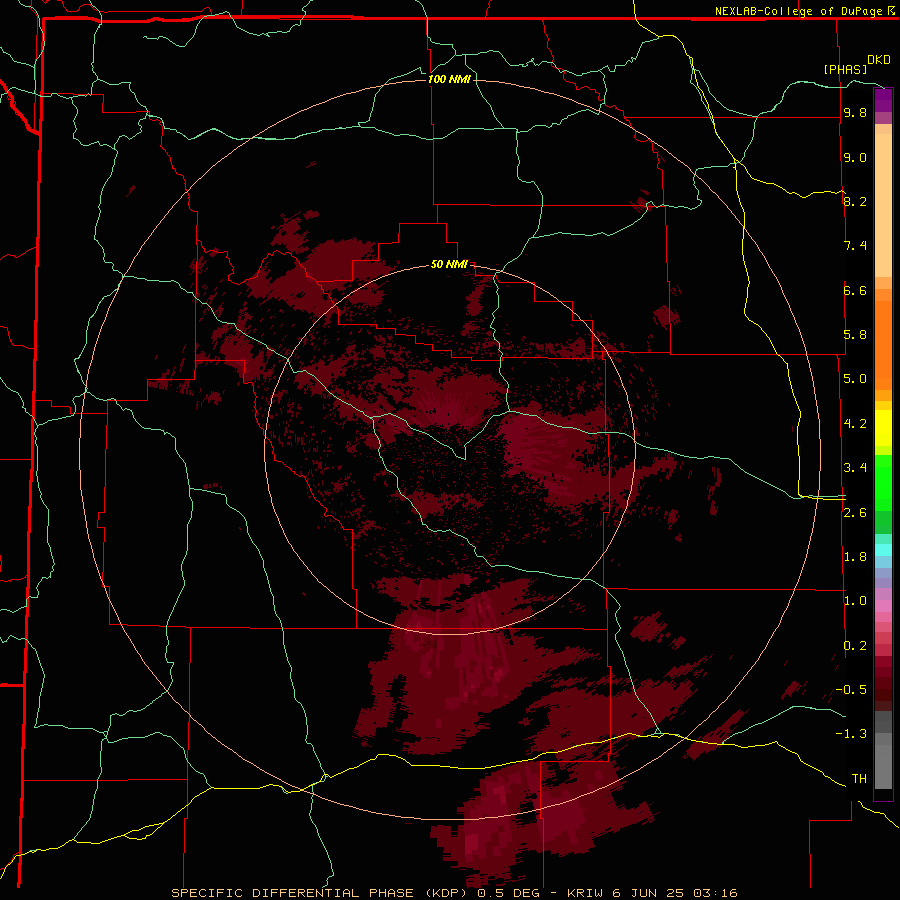Pick the orange segment of the color bar
900x900 pixels.
click(x=883, y=346)
